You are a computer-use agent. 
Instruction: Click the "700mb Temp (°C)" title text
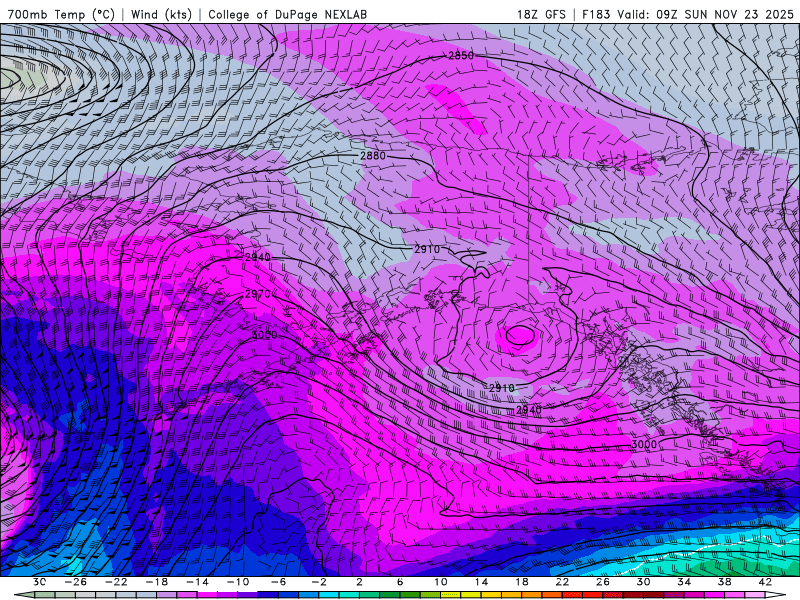pos(62,14)
